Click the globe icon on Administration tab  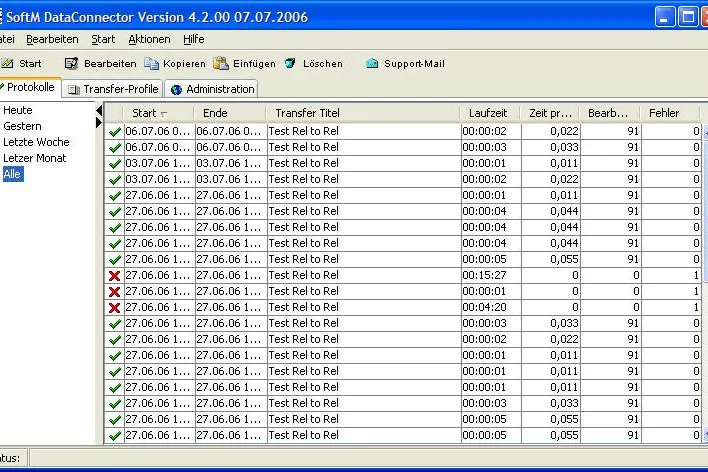coord(177,89)
